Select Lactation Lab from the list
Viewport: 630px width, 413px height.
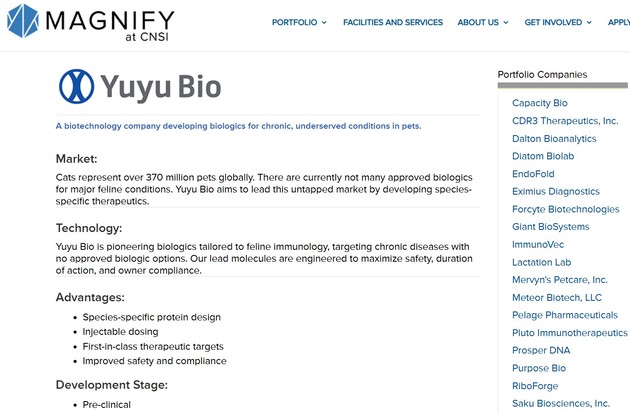coord(541,262)
